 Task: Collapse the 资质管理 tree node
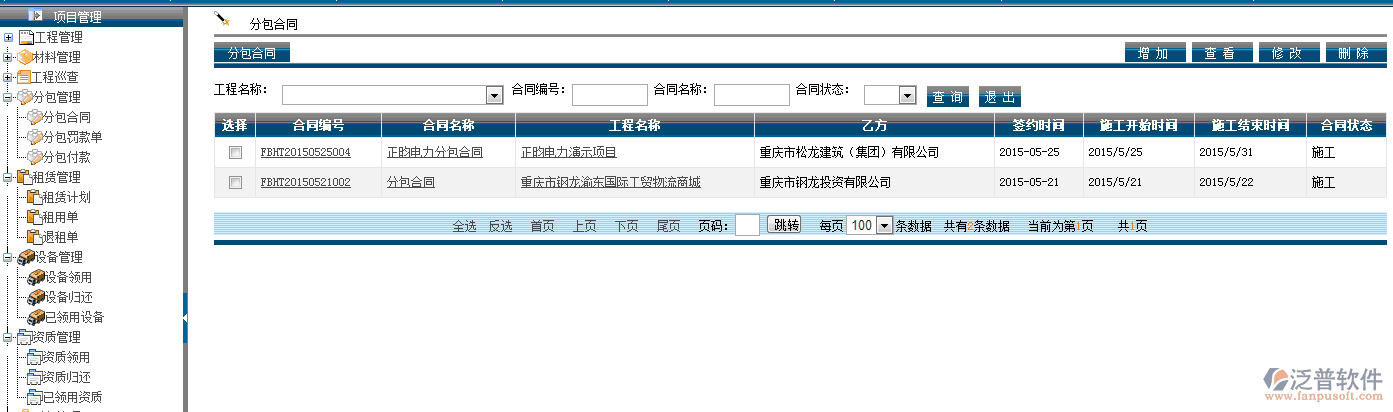pyautogui.click(x=9, y=337)
